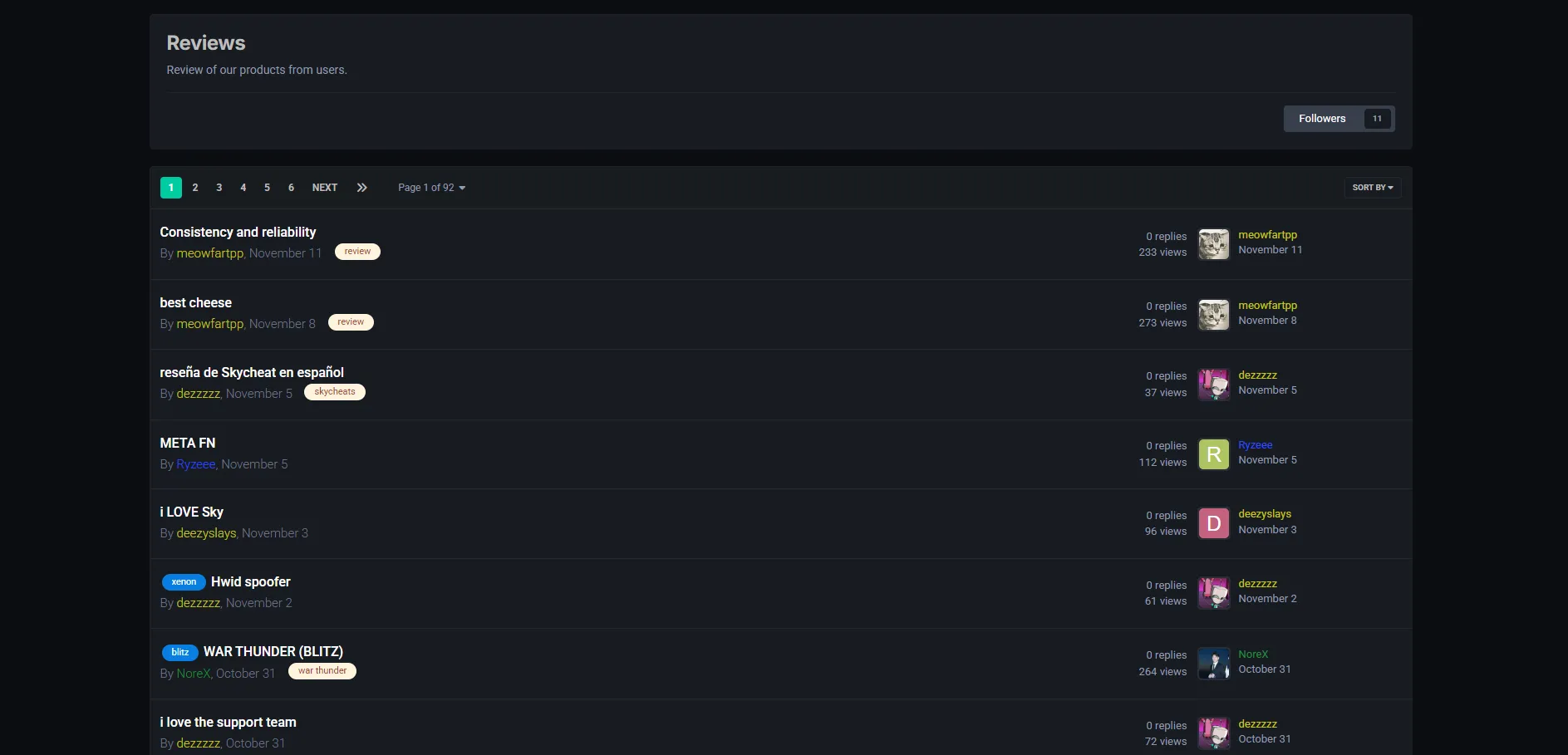Click the followers count number 11

(1377, 119)
